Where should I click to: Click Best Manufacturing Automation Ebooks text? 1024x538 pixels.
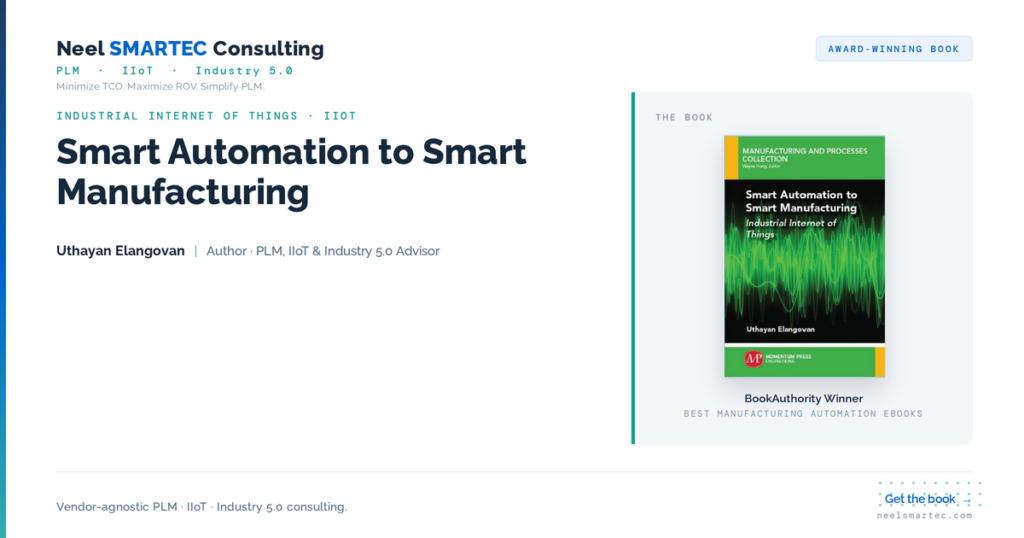pos(803,414)
